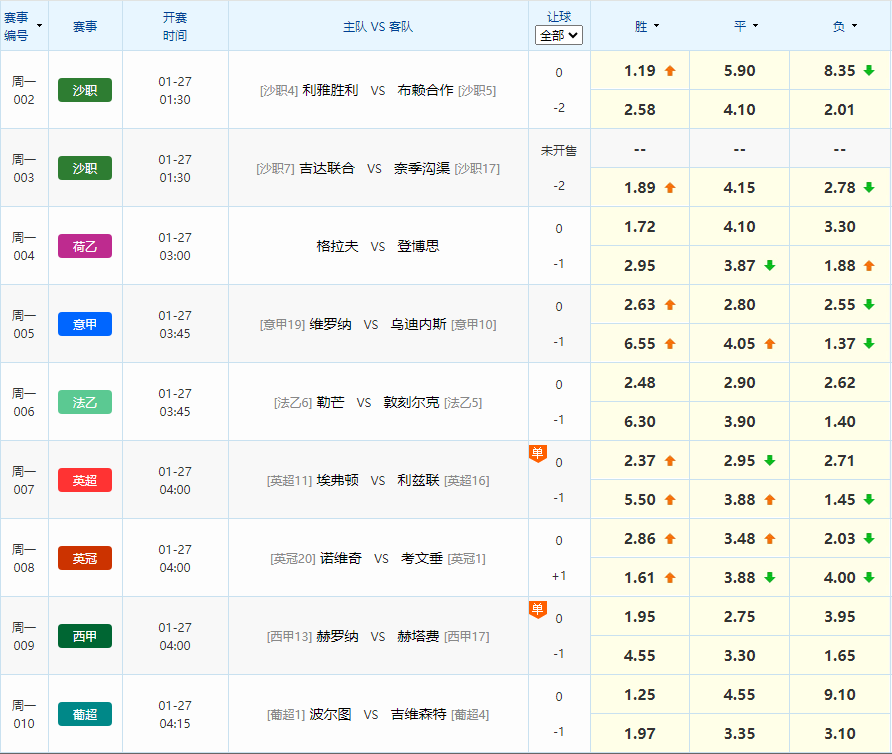
Task: Open the 让球 全部 dropdown
Action: point(559,35)
